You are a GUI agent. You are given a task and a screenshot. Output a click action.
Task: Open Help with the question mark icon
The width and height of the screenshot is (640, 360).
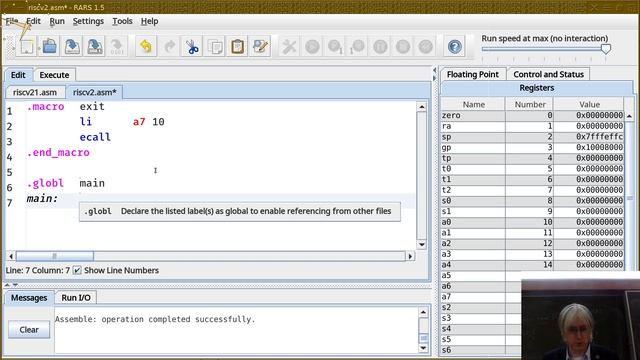(455, 47)
